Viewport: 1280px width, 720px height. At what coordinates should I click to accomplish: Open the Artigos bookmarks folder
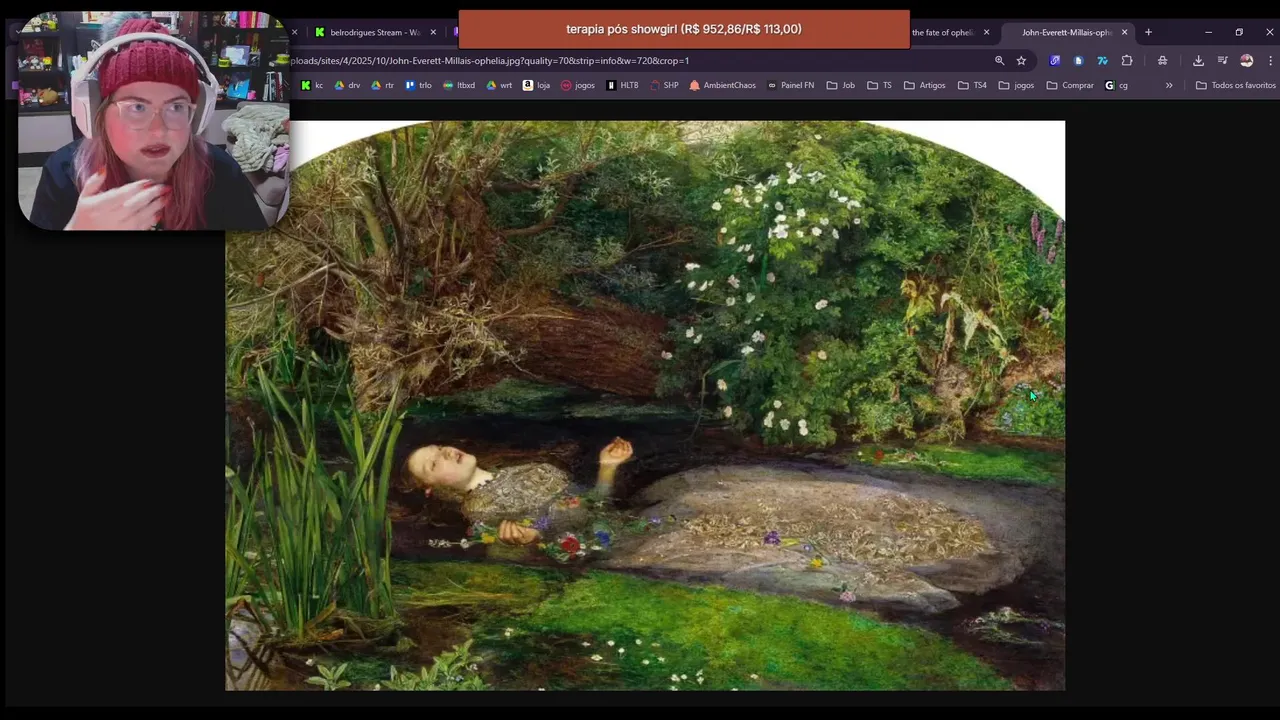point(924,86)
